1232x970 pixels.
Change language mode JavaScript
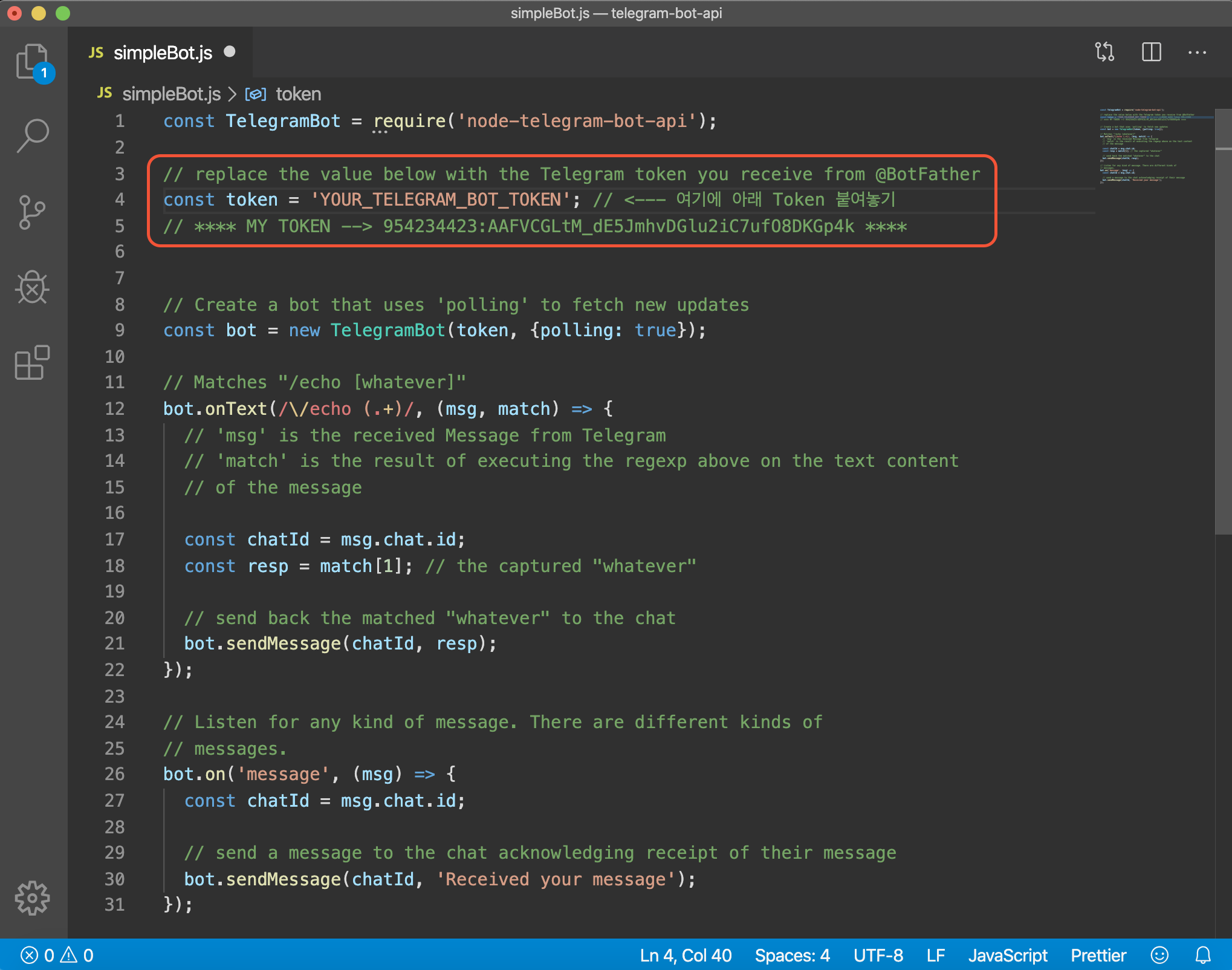click(x=1008, y=955)
